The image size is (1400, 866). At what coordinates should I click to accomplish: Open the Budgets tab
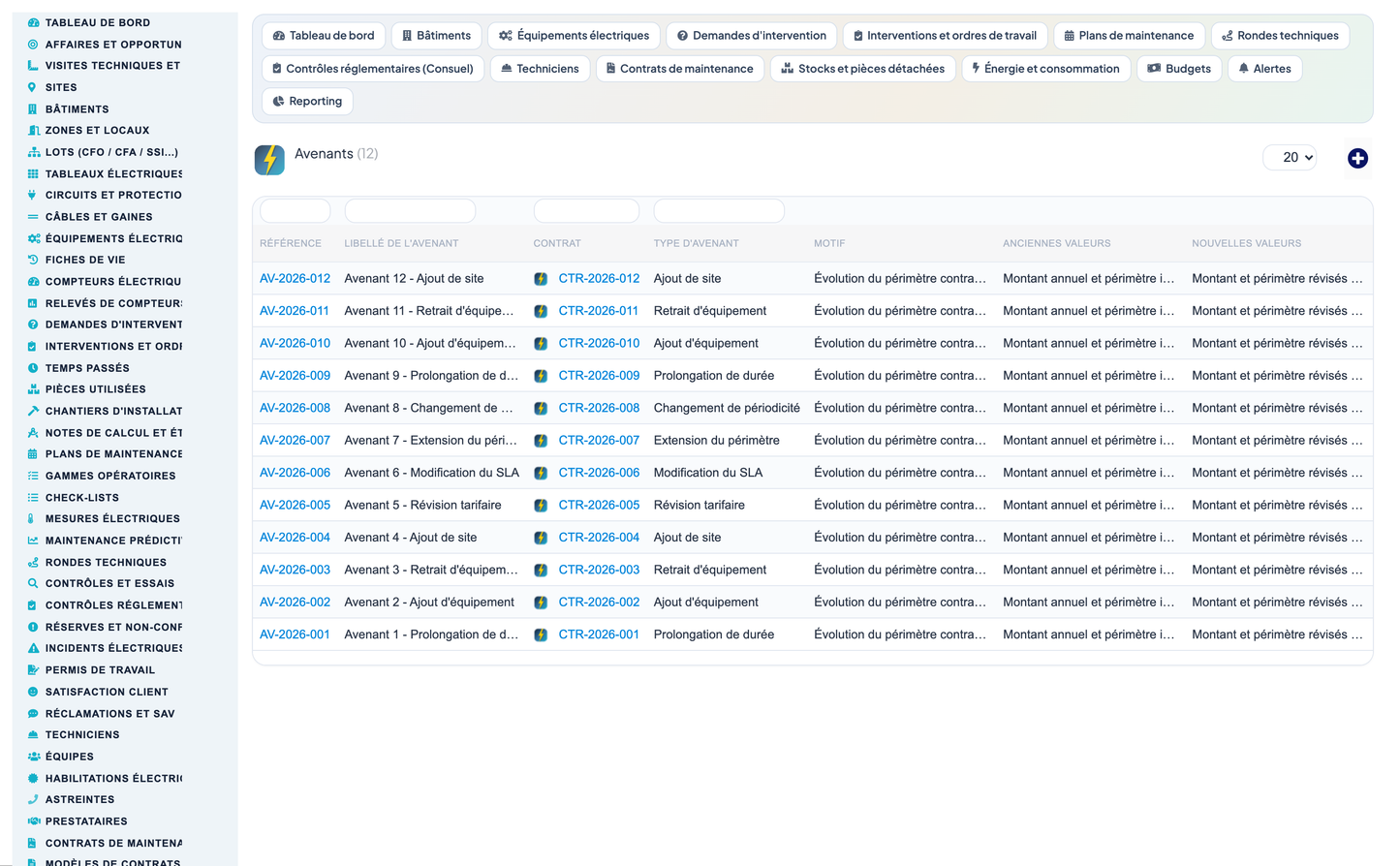(x=1179, y=69)
